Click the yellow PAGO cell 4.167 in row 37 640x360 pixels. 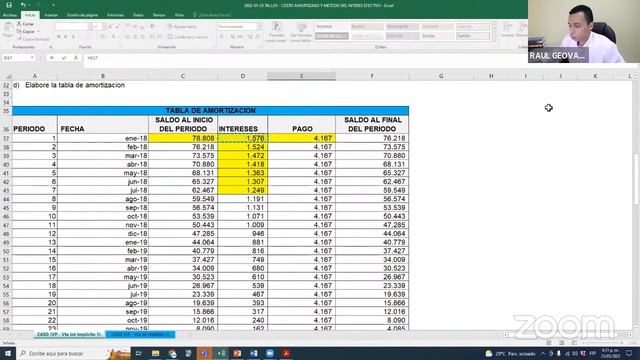point(302,138)
